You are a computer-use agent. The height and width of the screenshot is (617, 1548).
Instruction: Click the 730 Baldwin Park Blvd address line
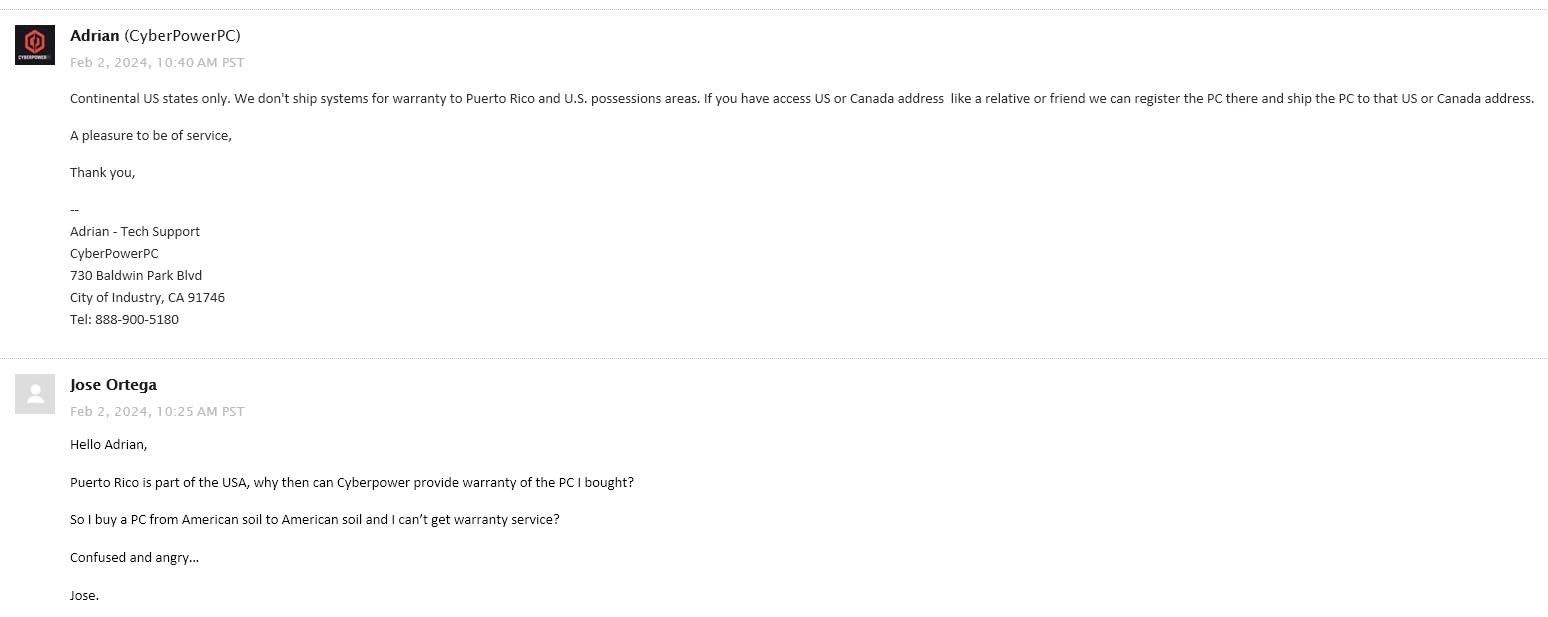tap(136, 275)
